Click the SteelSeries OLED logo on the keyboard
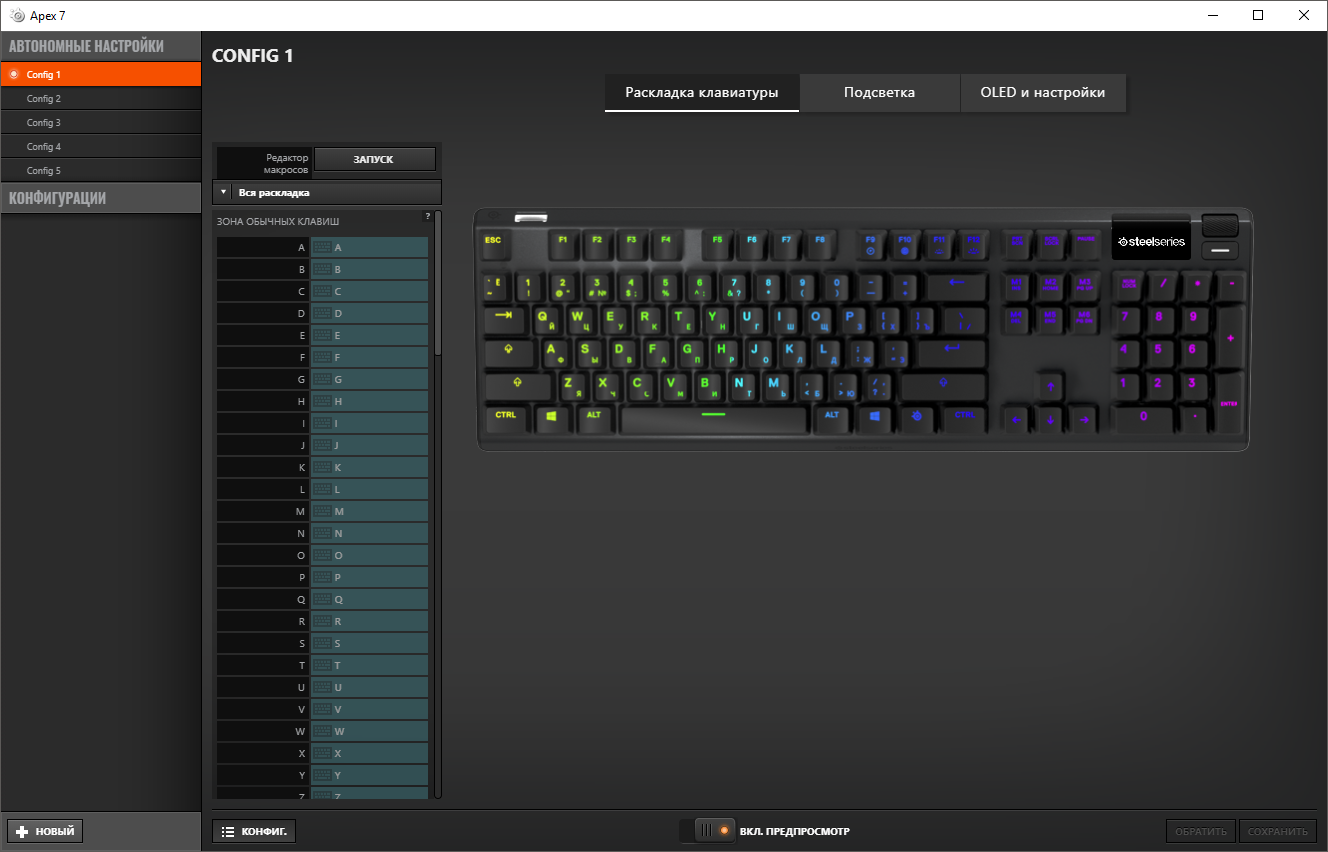1328x852 pixels. [x=1150, y=239]
